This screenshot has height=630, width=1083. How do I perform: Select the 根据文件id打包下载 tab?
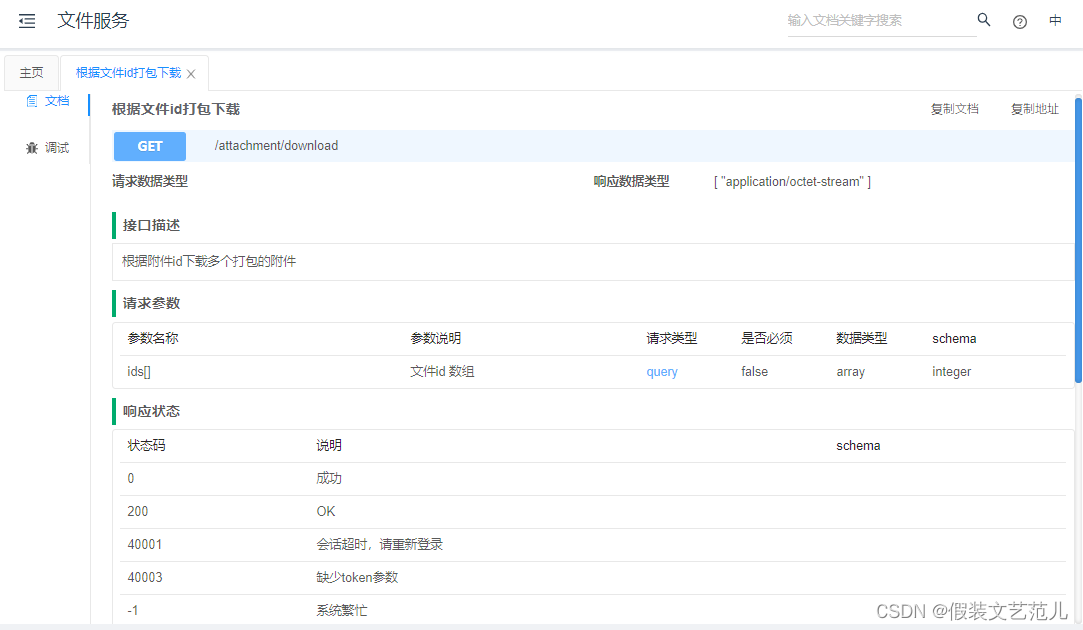pyautogui.click(x=128, y=73)
